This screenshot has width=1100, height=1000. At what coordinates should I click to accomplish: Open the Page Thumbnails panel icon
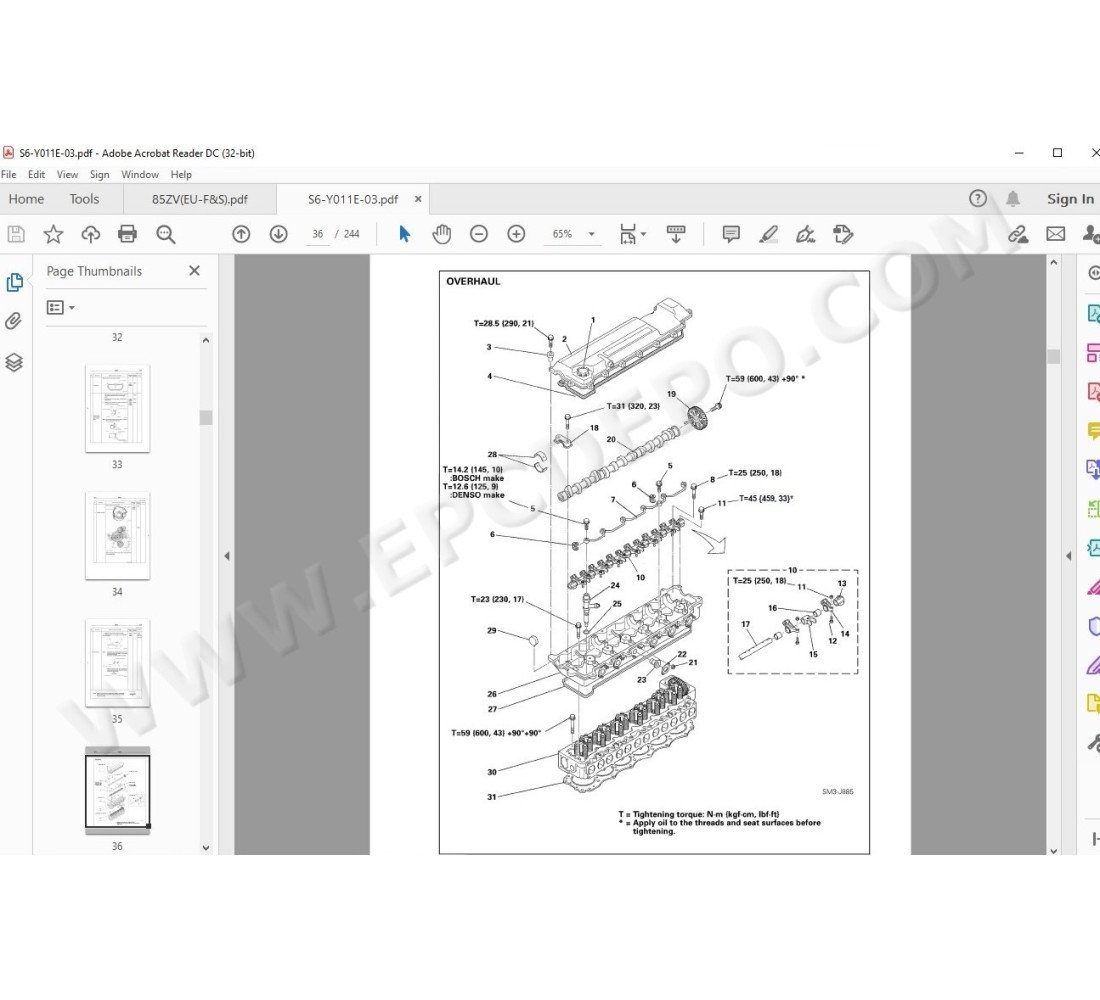(x=14, y=283)
